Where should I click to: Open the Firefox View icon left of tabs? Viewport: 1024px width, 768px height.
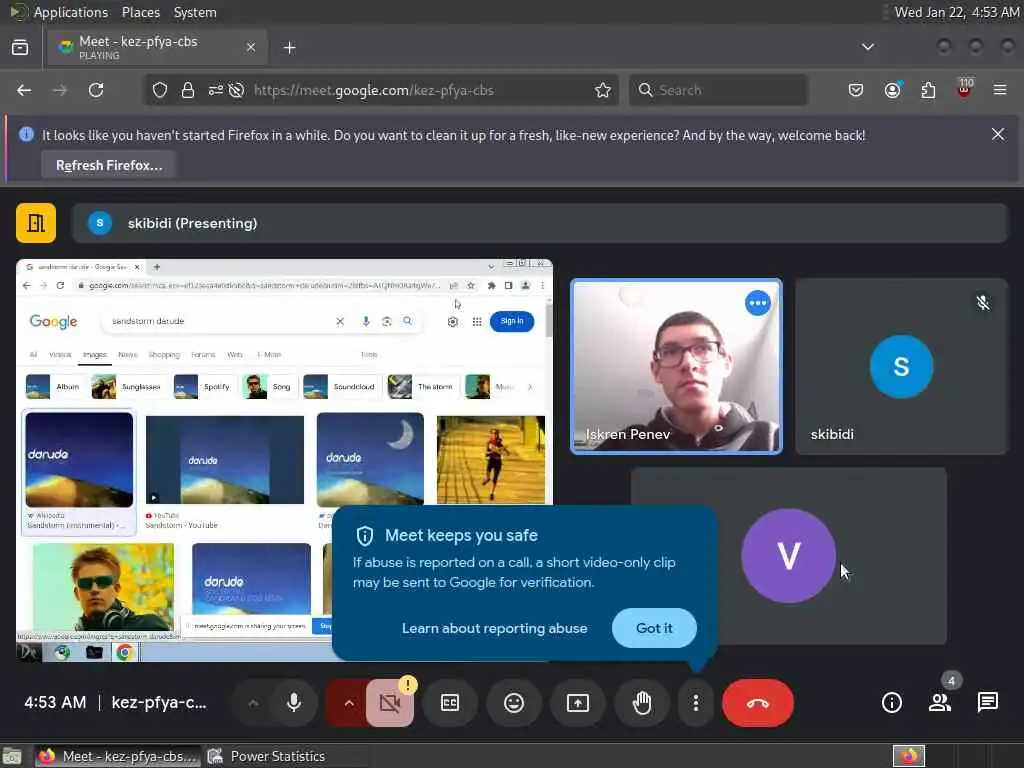[20, 47]
